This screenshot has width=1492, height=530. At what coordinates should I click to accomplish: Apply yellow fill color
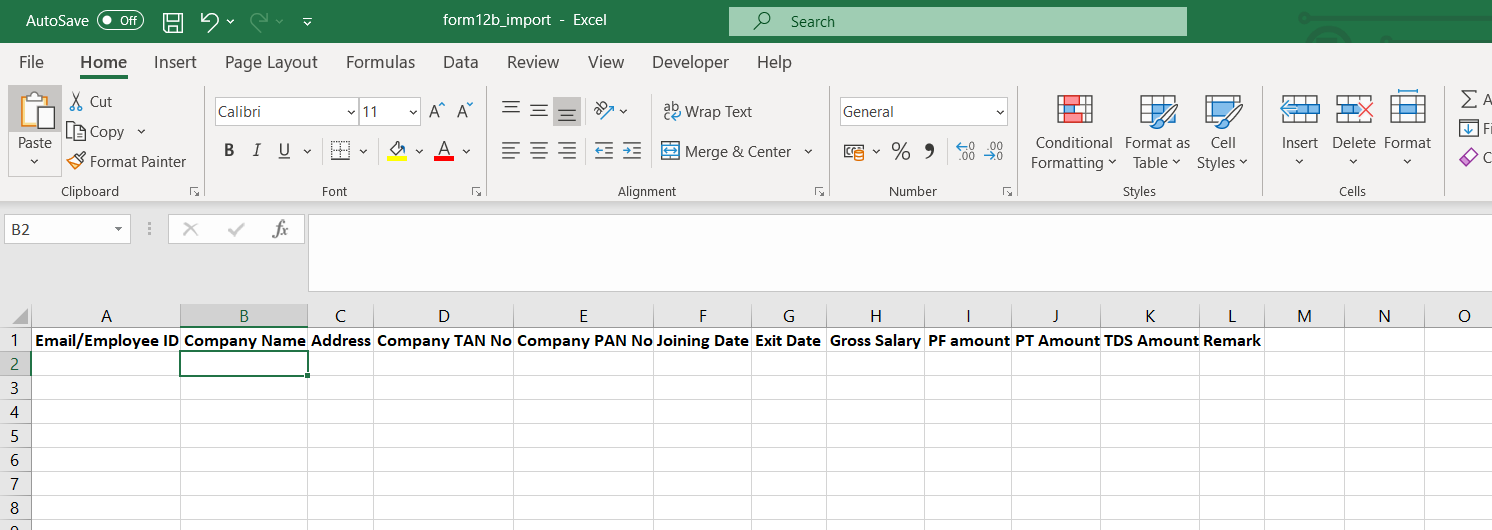[397, 151]
